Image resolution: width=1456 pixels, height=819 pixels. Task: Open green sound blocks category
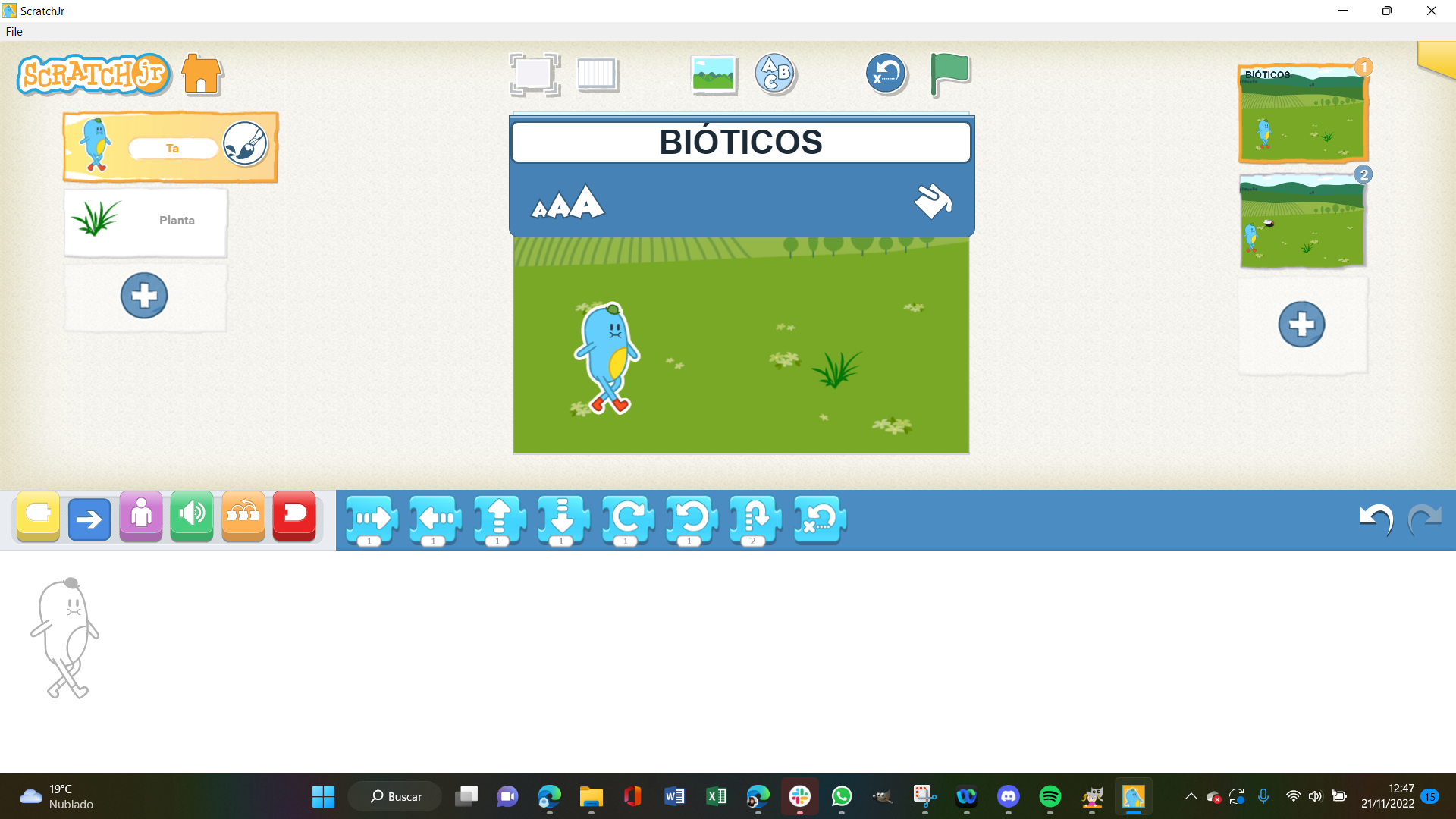192,516
